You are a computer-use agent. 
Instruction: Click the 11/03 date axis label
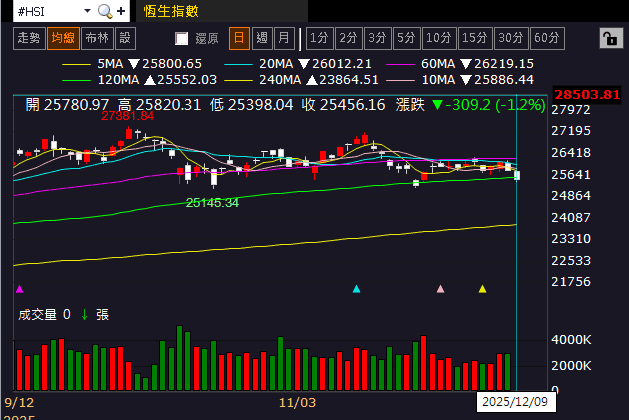tap(297, 402)
